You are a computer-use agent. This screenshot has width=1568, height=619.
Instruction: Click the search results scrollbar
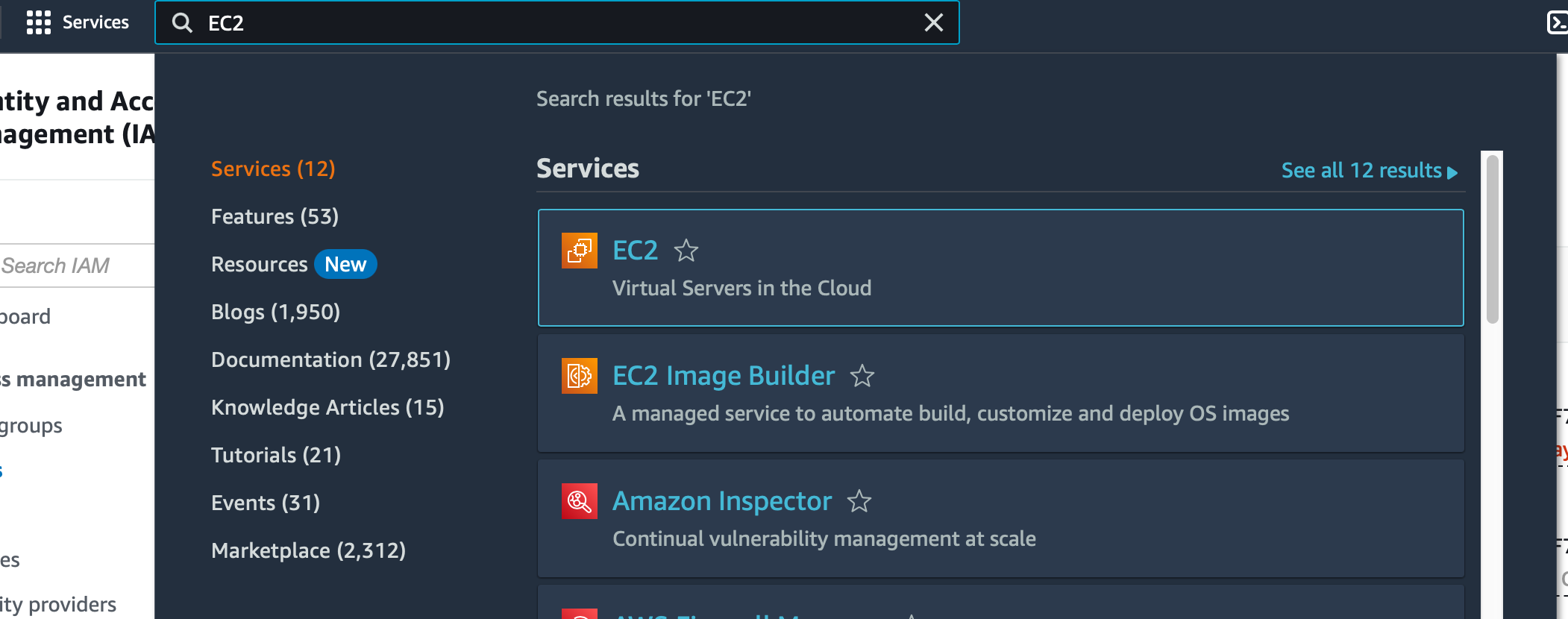point(1492,240)
